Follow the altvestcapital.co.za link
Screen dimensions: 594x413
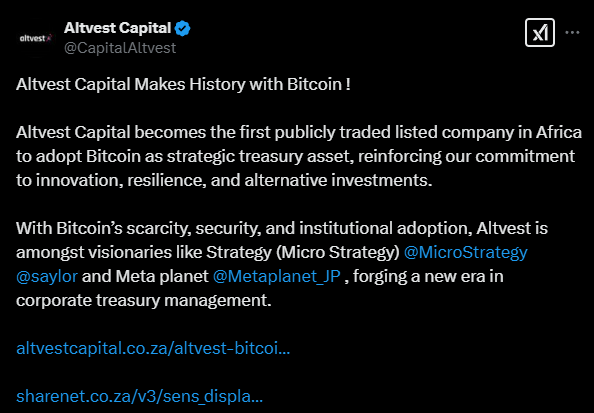[x=153, y=348]
